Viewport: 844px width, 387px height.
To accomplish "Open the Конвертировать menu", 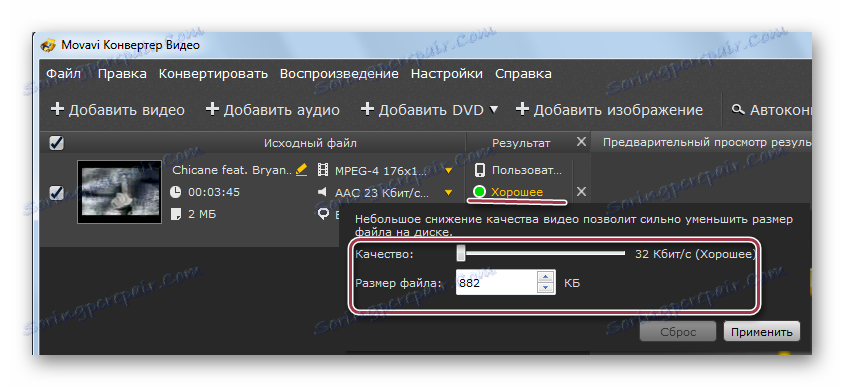I will (213, 73).
